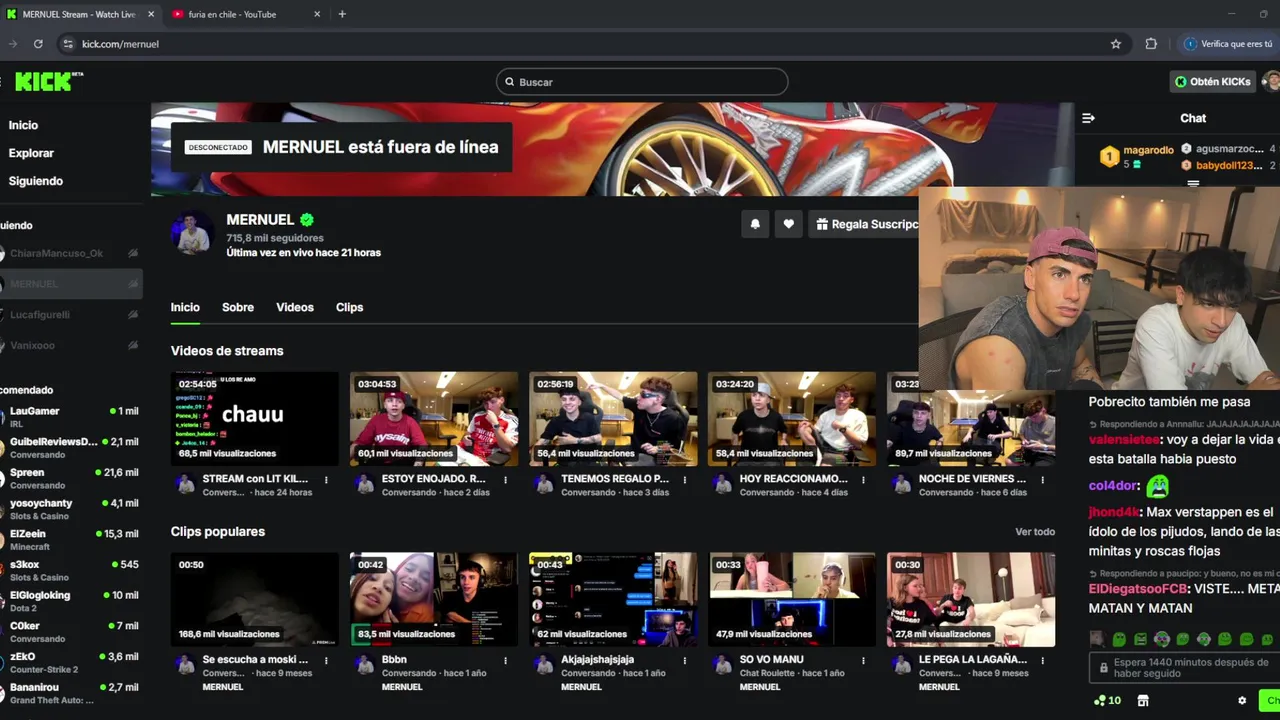
Task: Open TENEMOS REGALO stream video thumbnail
Action: tap(613, 418)
